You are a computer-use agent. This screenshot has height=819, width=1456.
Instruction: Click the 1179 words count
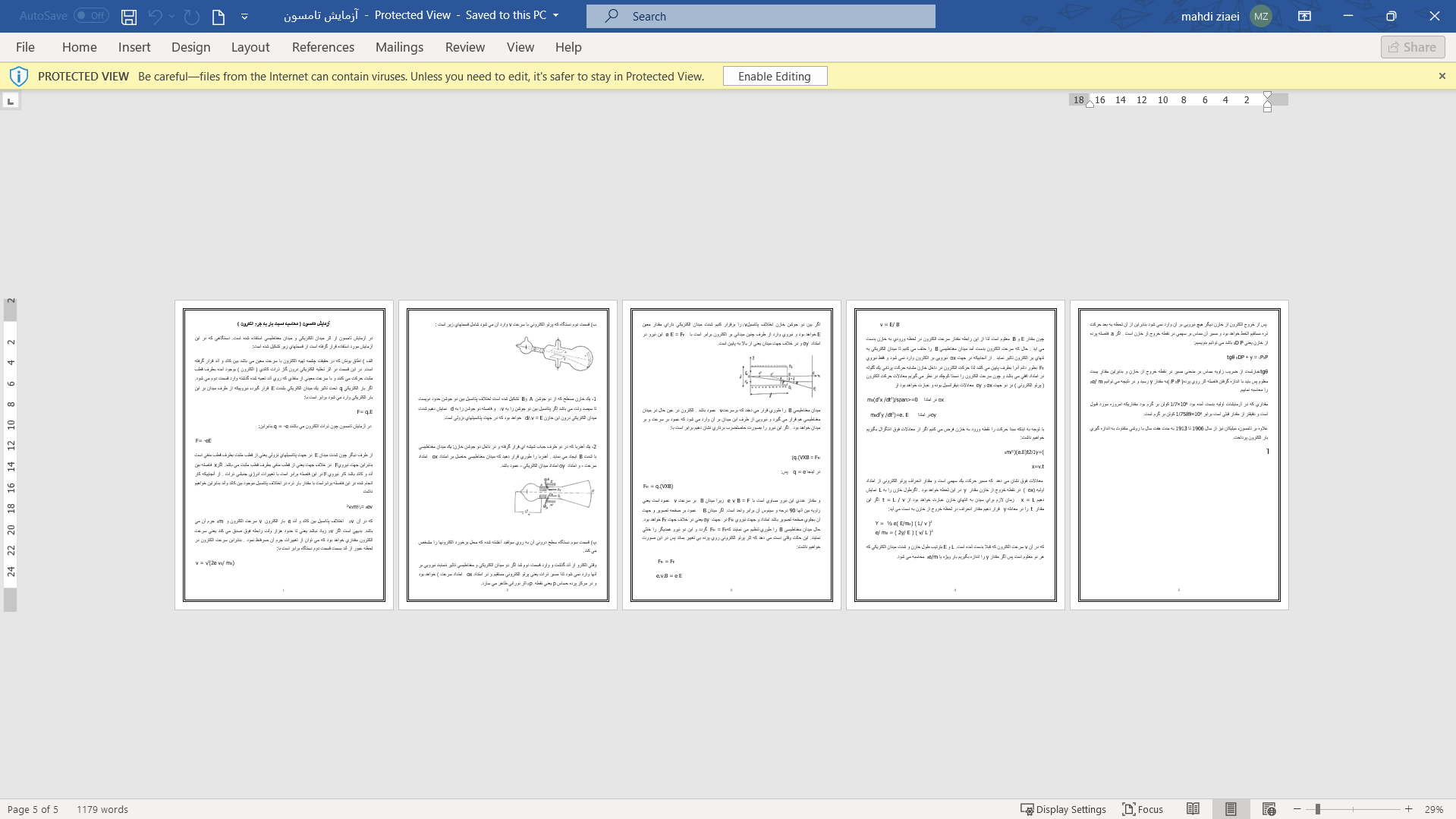(102, 809)
